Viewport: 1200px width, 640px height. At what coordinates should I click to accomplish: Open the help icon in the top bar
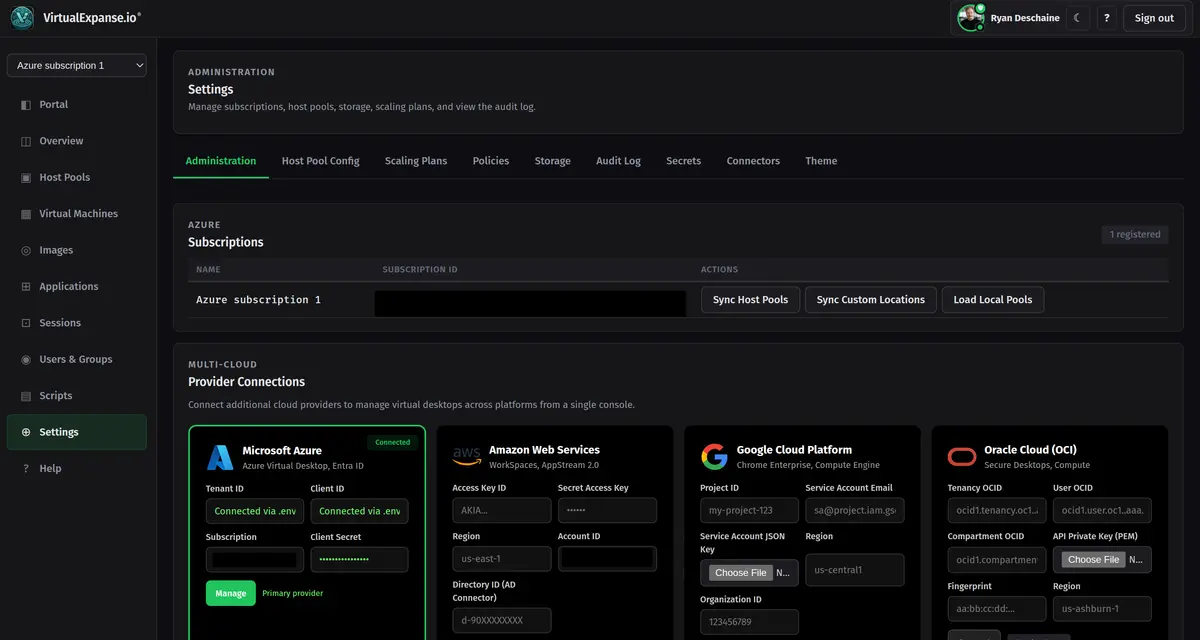click(1106, 17)
